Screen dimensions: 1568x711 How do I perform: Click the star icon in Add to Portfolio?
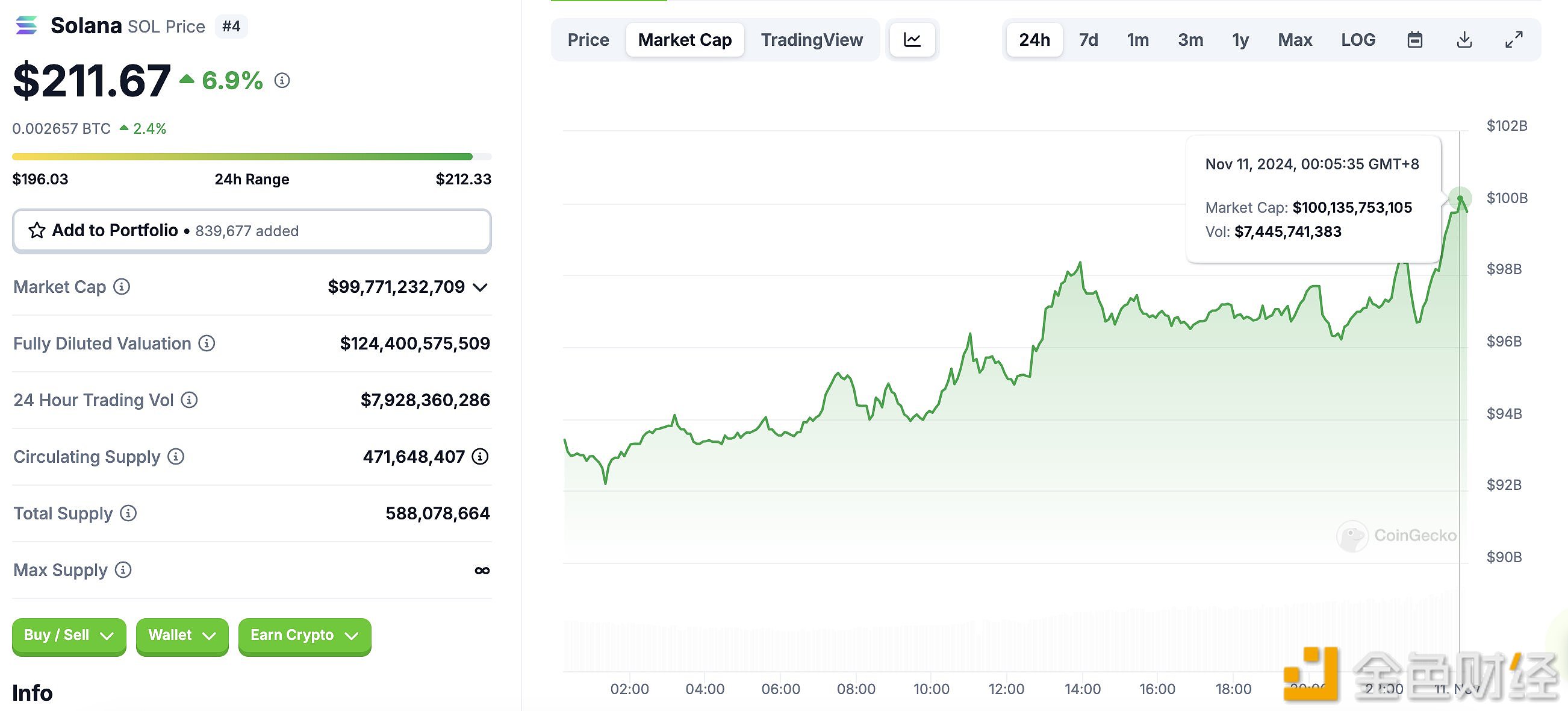pyautogui.click(x=37, y=230)
